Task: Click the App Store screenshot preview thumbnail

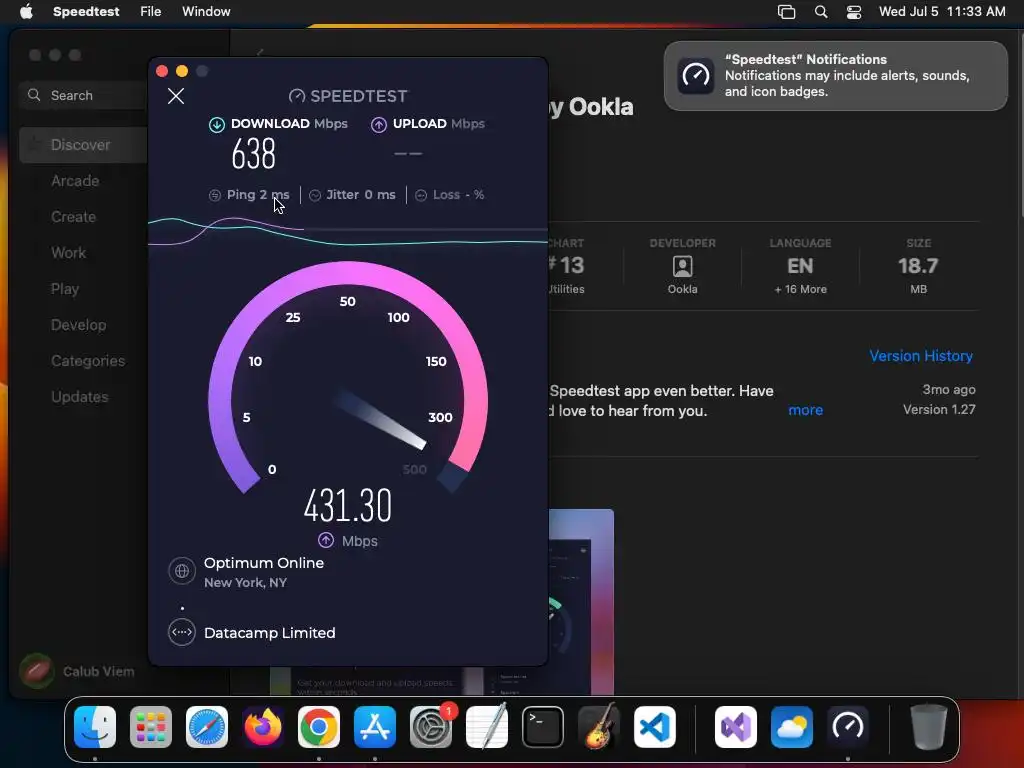Action: click(581, 601)
